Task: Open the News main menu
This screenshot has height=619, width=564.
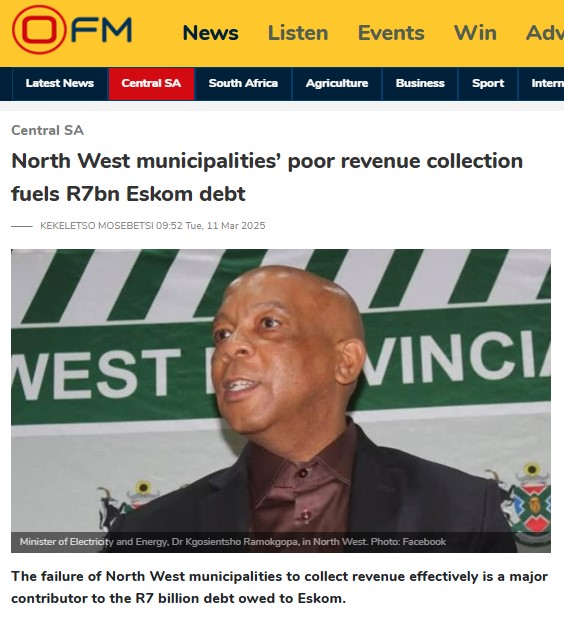Action: pos(210,33)
